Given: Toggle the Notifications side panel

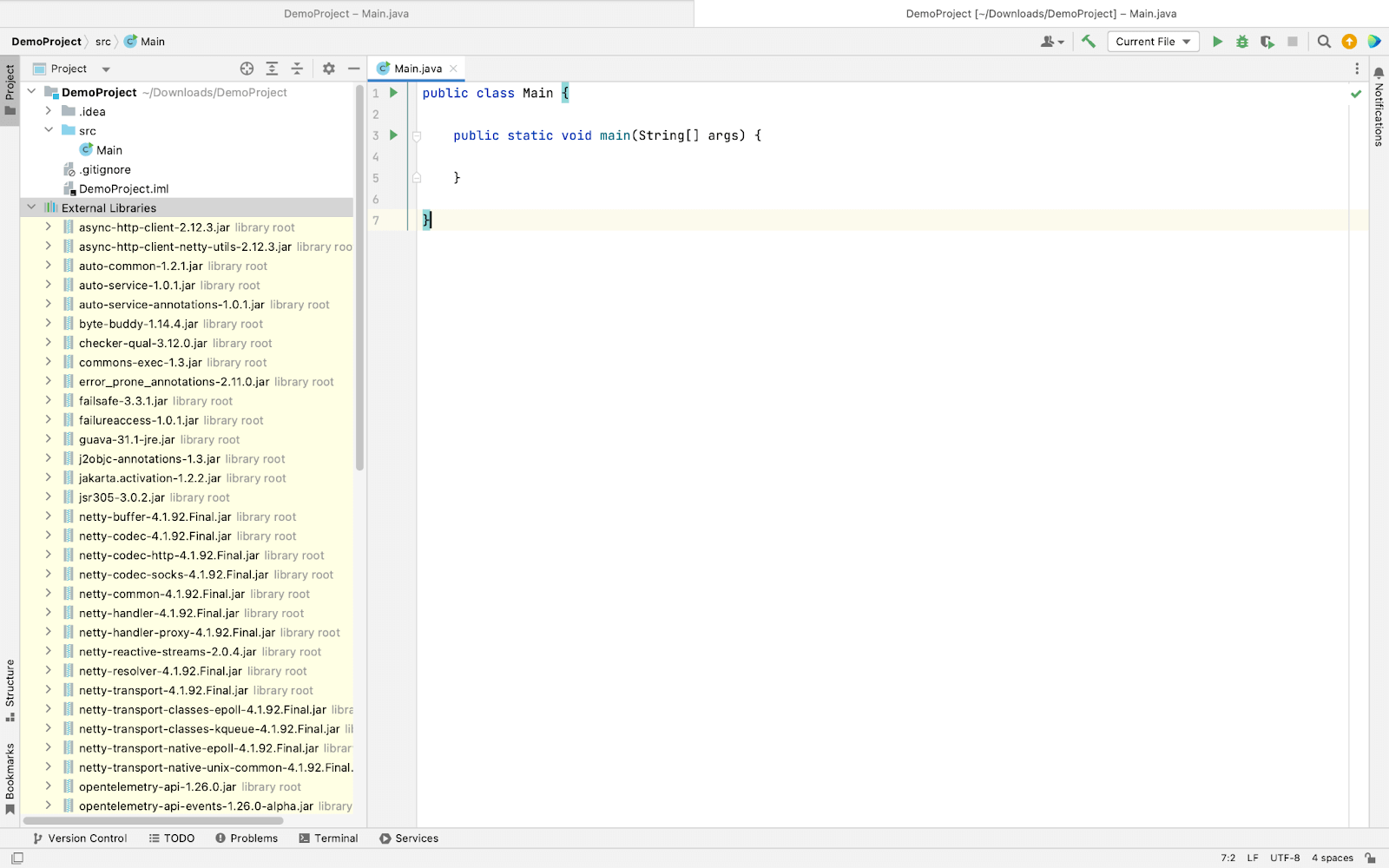Looking at the screenshot, I should [1379, 107].
